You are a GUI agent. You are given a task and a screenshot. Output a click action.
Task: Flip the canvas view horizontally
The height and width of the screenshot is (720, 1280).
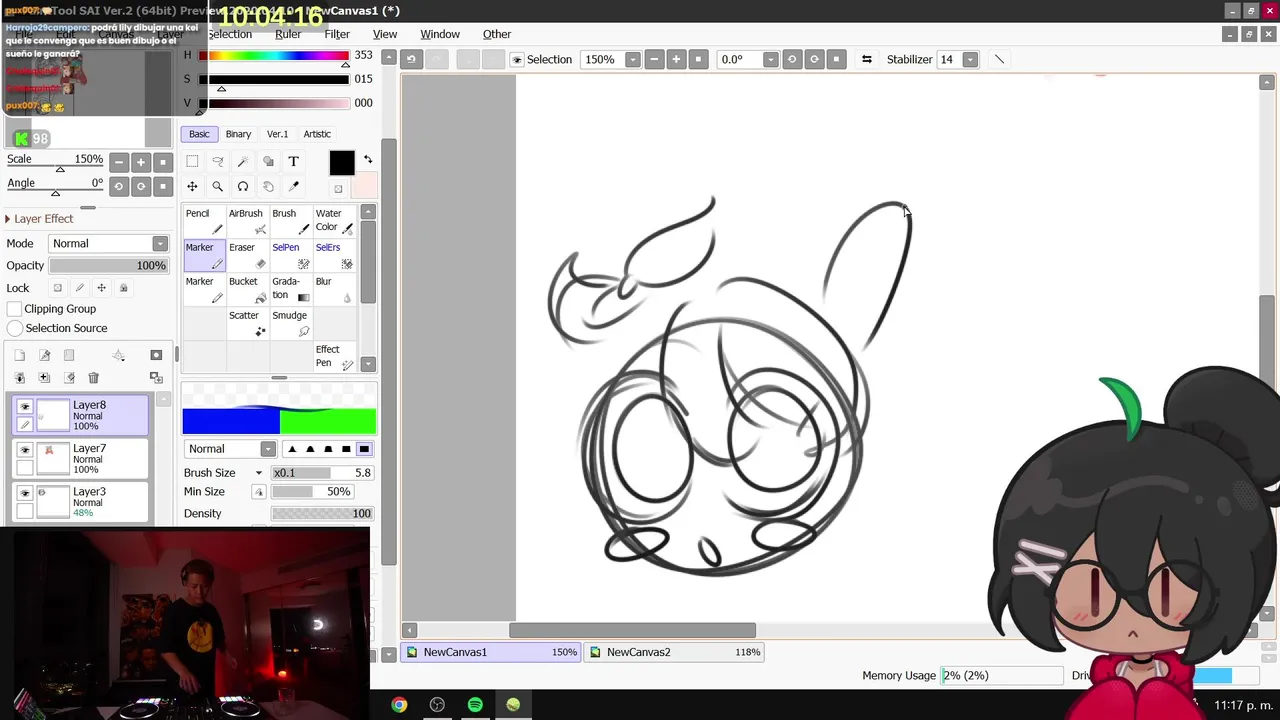tap(867, 59)
